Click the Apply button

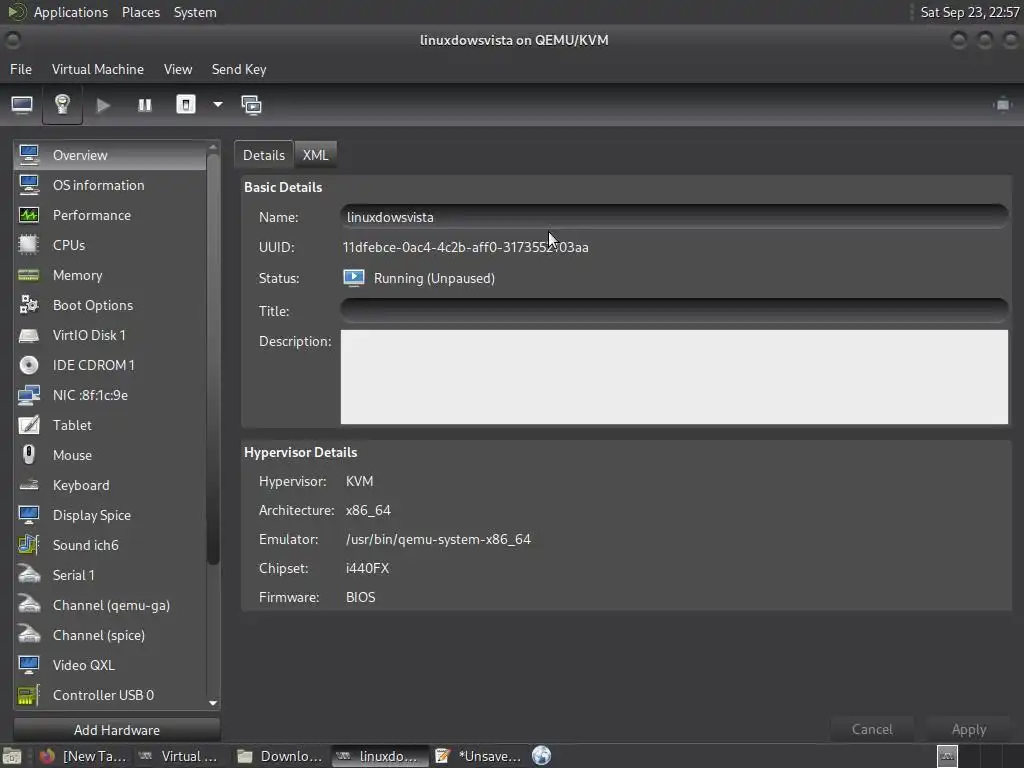(x=969, y=729)
